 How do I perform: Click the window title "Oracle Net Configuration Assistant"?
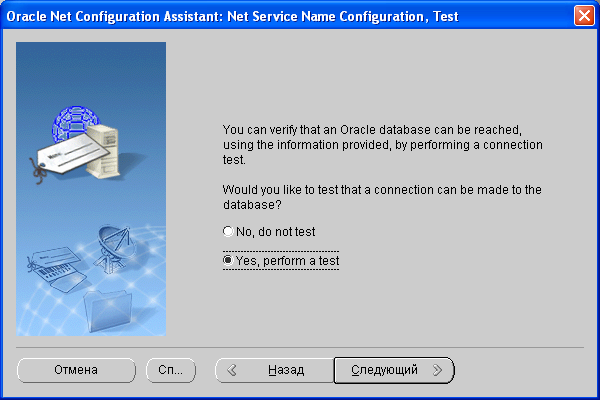click(114, 16)
